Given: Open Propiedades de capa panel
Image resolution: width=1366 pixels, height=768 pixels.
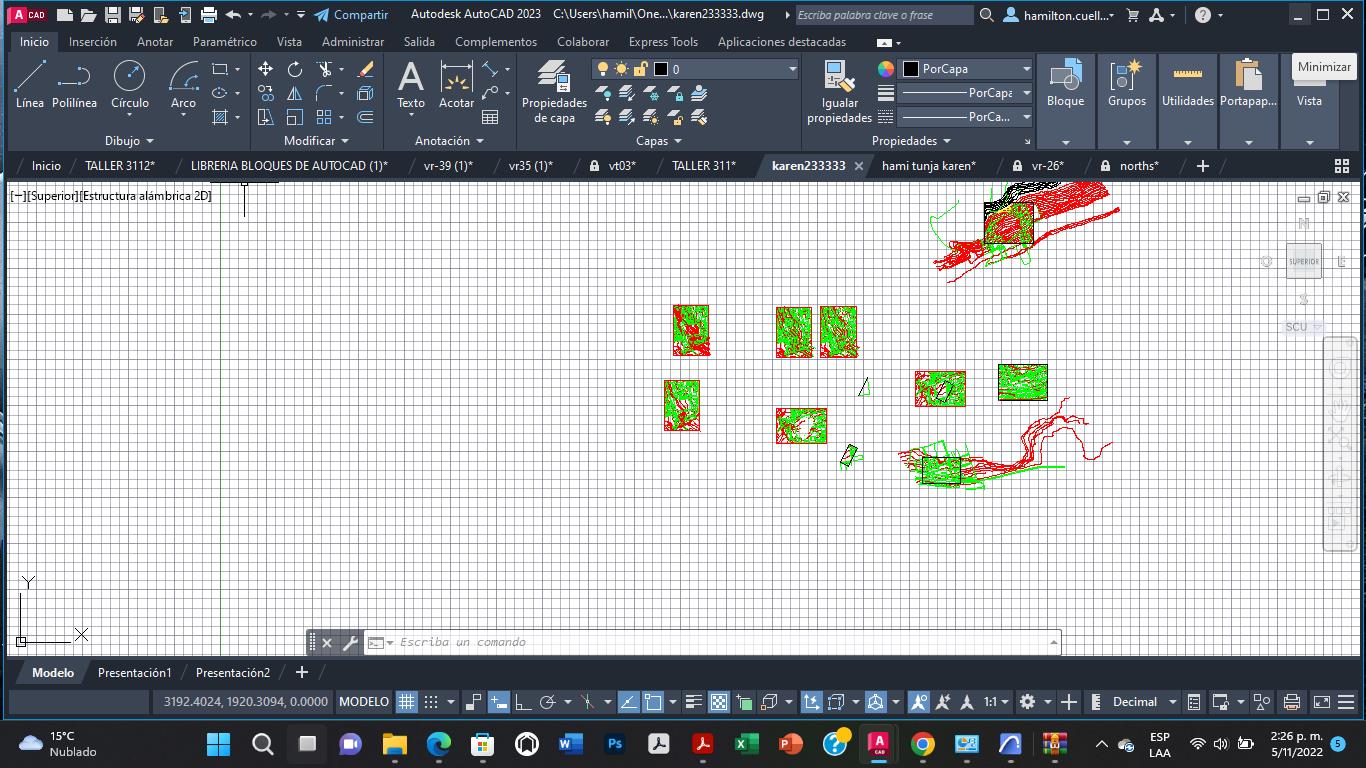Looking at the screenshot, I should [554, 90].
